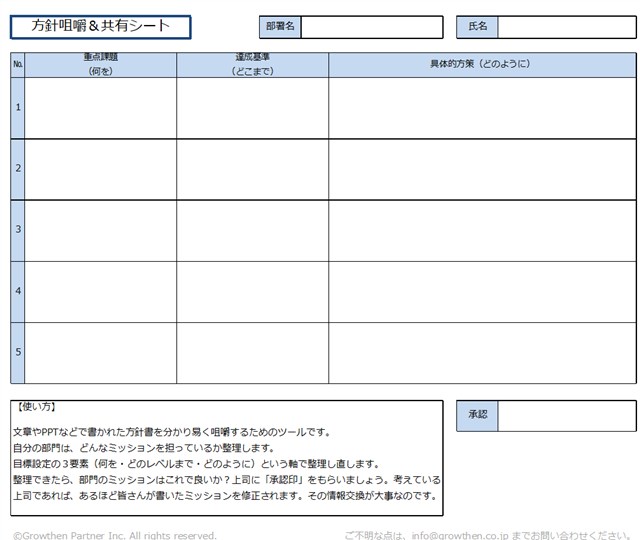Screen dimensions: 640x540
Task: Select the 達成基準 column header
Action: (252, 64)
